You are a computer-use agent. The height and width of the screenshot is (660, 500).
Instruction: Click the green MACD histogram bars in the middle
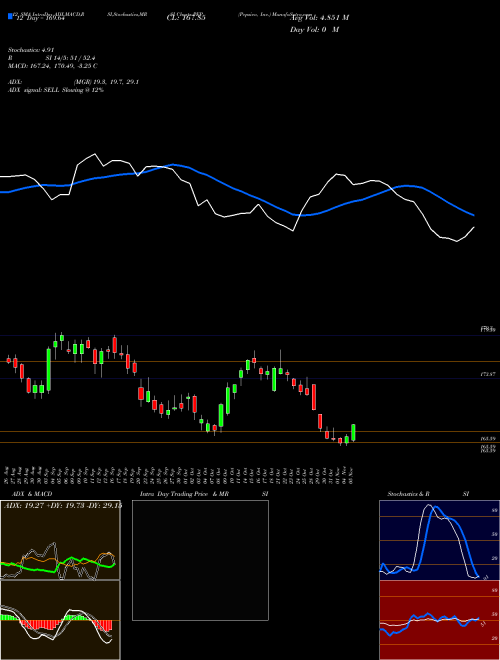click(x=74, y=617)
